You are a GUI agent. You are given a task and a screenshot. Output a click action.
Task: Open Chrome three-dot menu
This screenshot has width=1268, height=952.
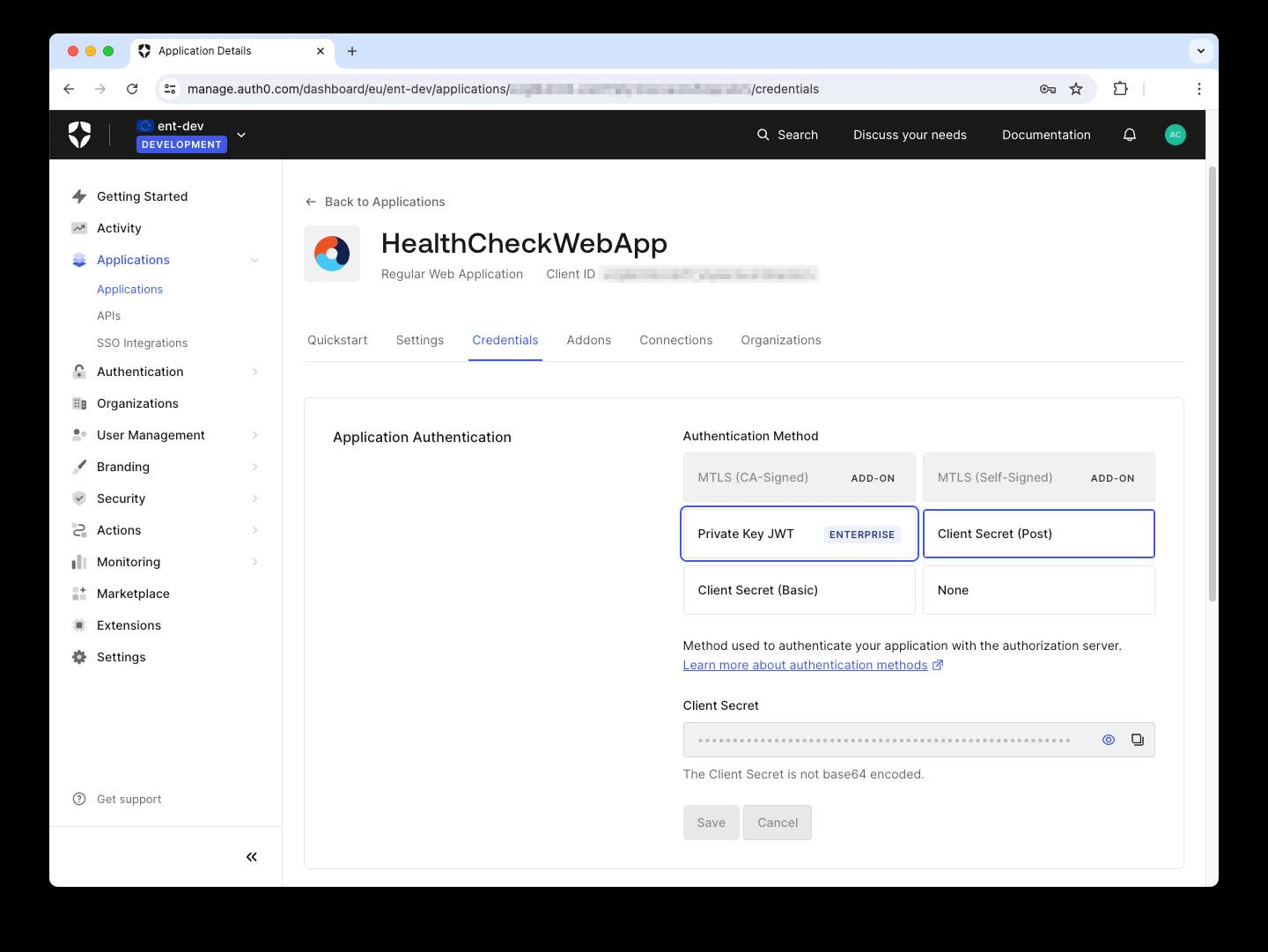(x=1198, y=89)
